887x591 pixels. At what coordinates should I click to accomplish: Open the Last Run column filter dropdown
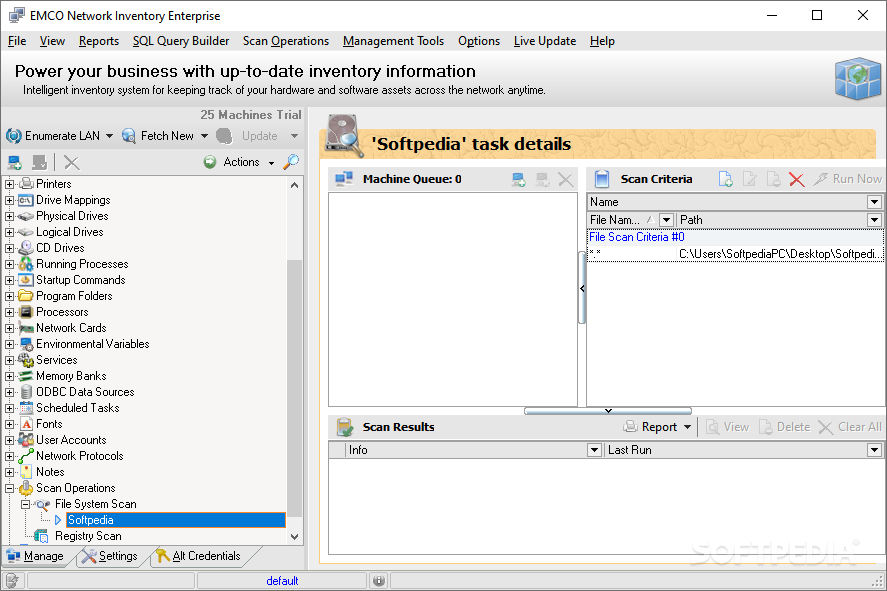(x=875, y=450)
